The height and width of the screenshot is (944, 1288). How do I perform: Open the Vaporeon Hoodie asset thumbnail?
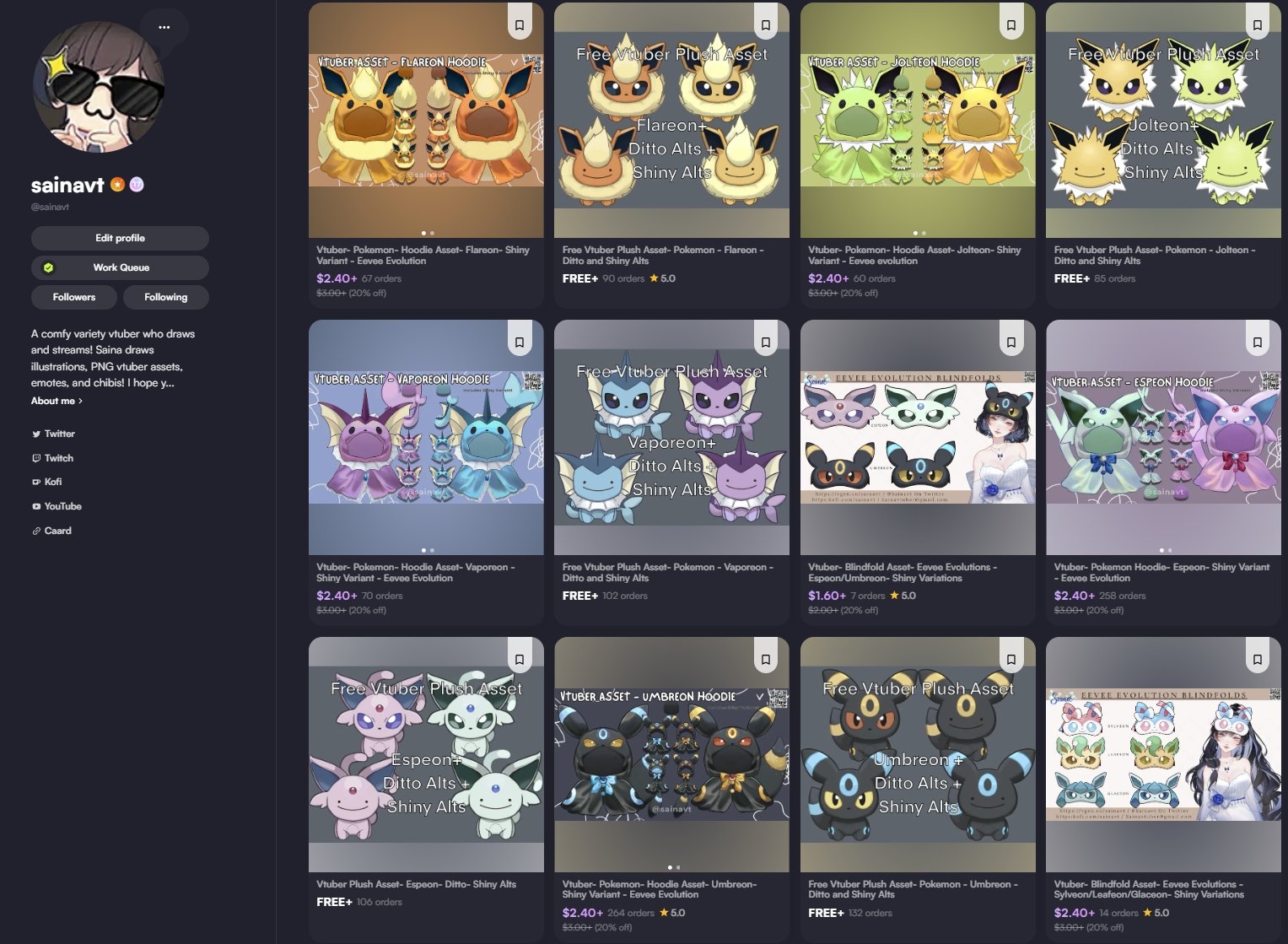(x=426, y=437)
